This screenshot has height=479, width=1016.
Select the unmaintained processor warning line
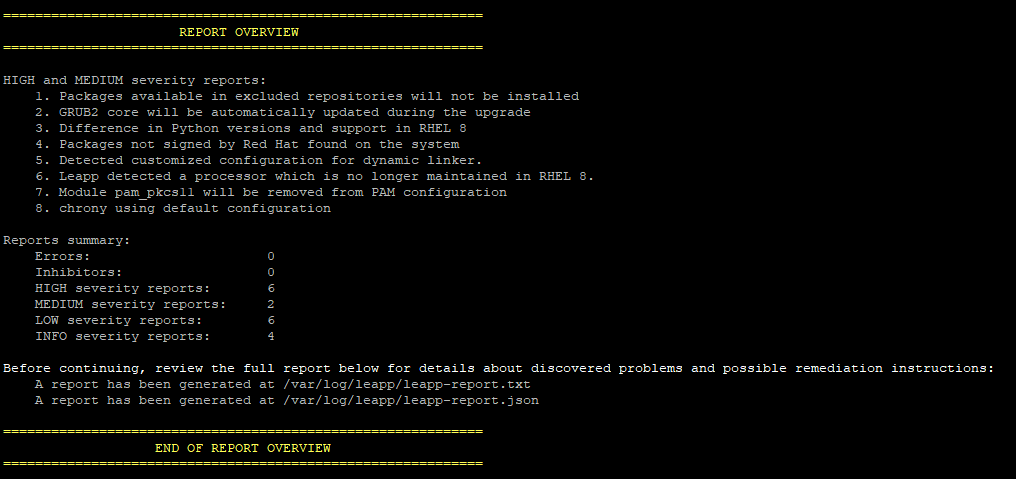(x=314, y=176)
